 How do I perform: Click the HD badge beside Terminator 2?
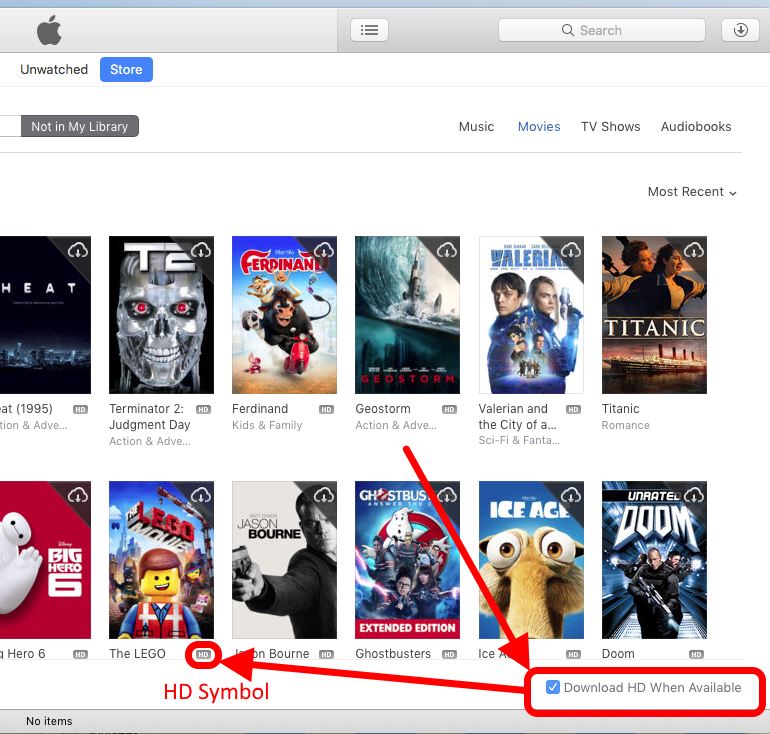pyautogui.click(x=203, y=409)
